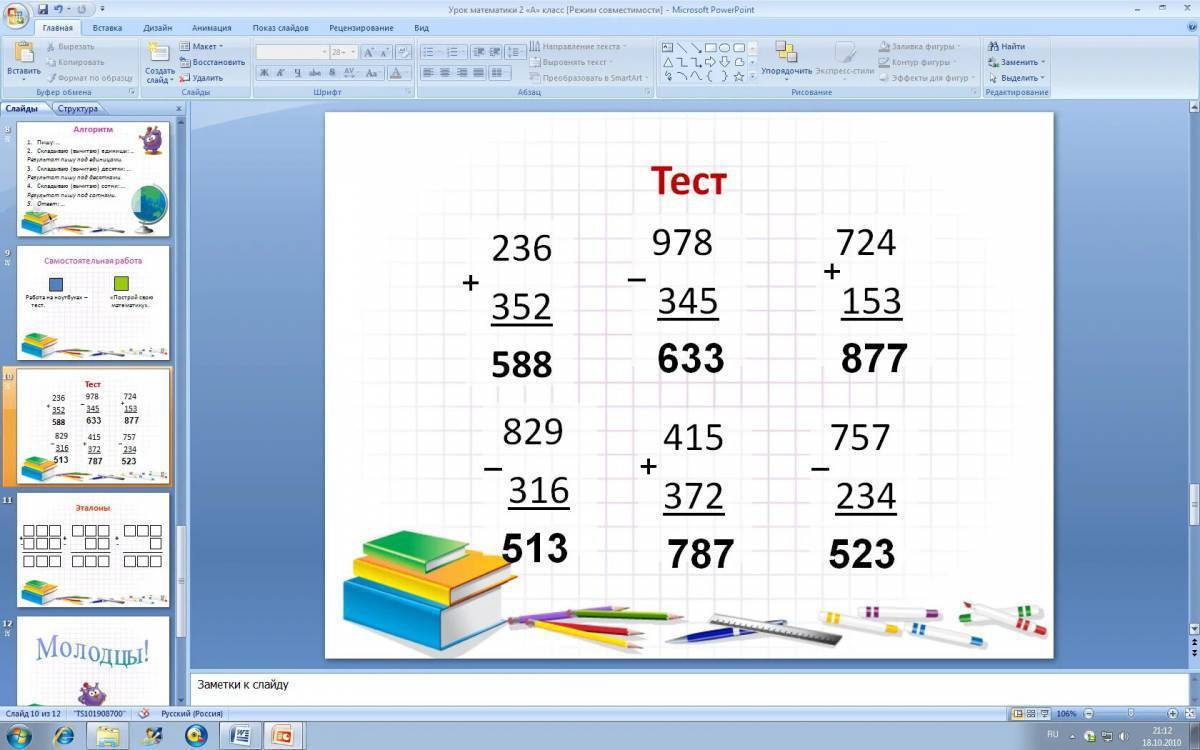Click the Find (Найти) binoculars button
The image size is (1200, 750).
point(1006,46)
